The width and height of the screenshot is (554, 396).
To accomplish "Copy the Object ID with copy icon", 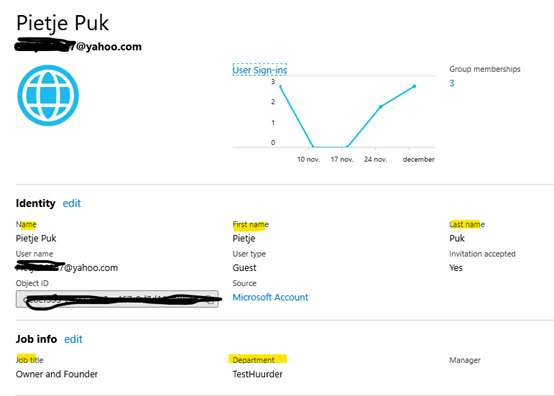I will (211, 300).
